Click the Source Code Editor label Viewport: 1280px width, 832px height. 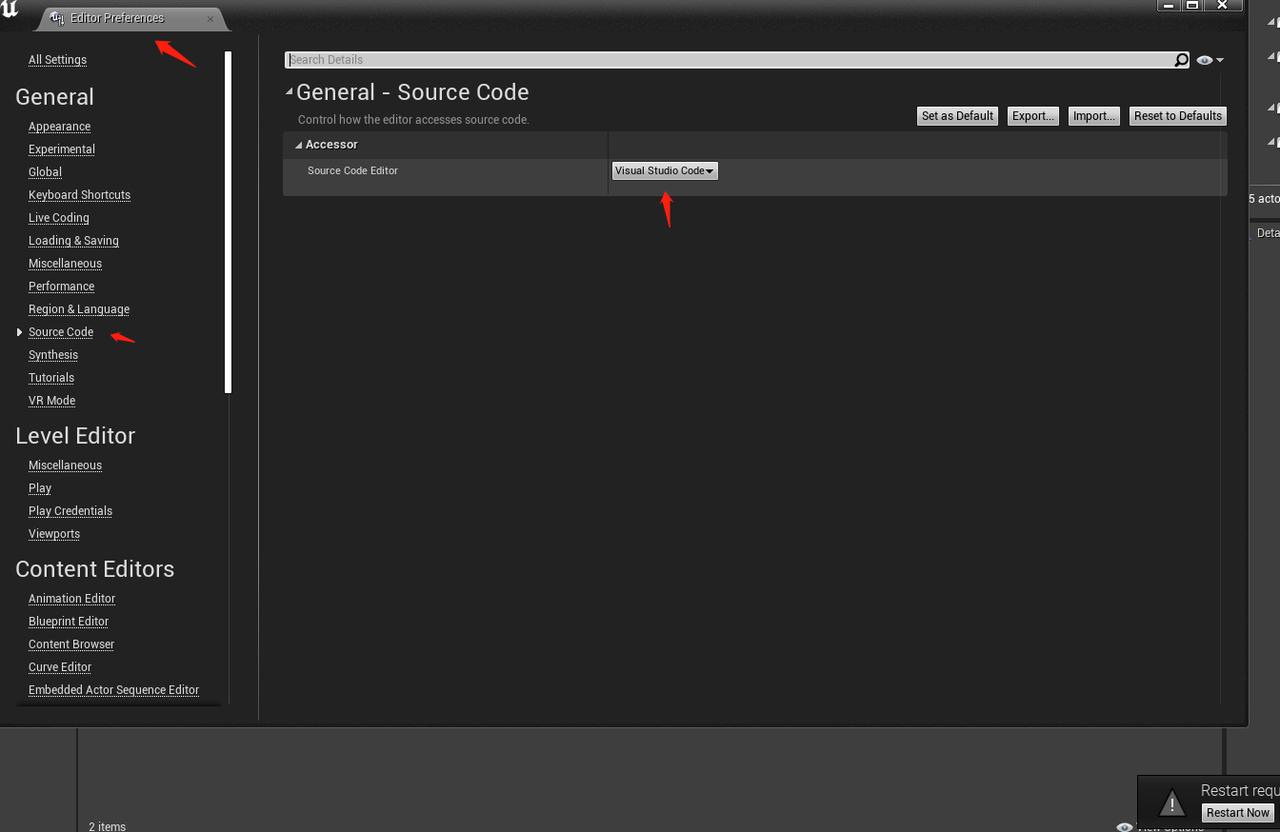[353, 171]
